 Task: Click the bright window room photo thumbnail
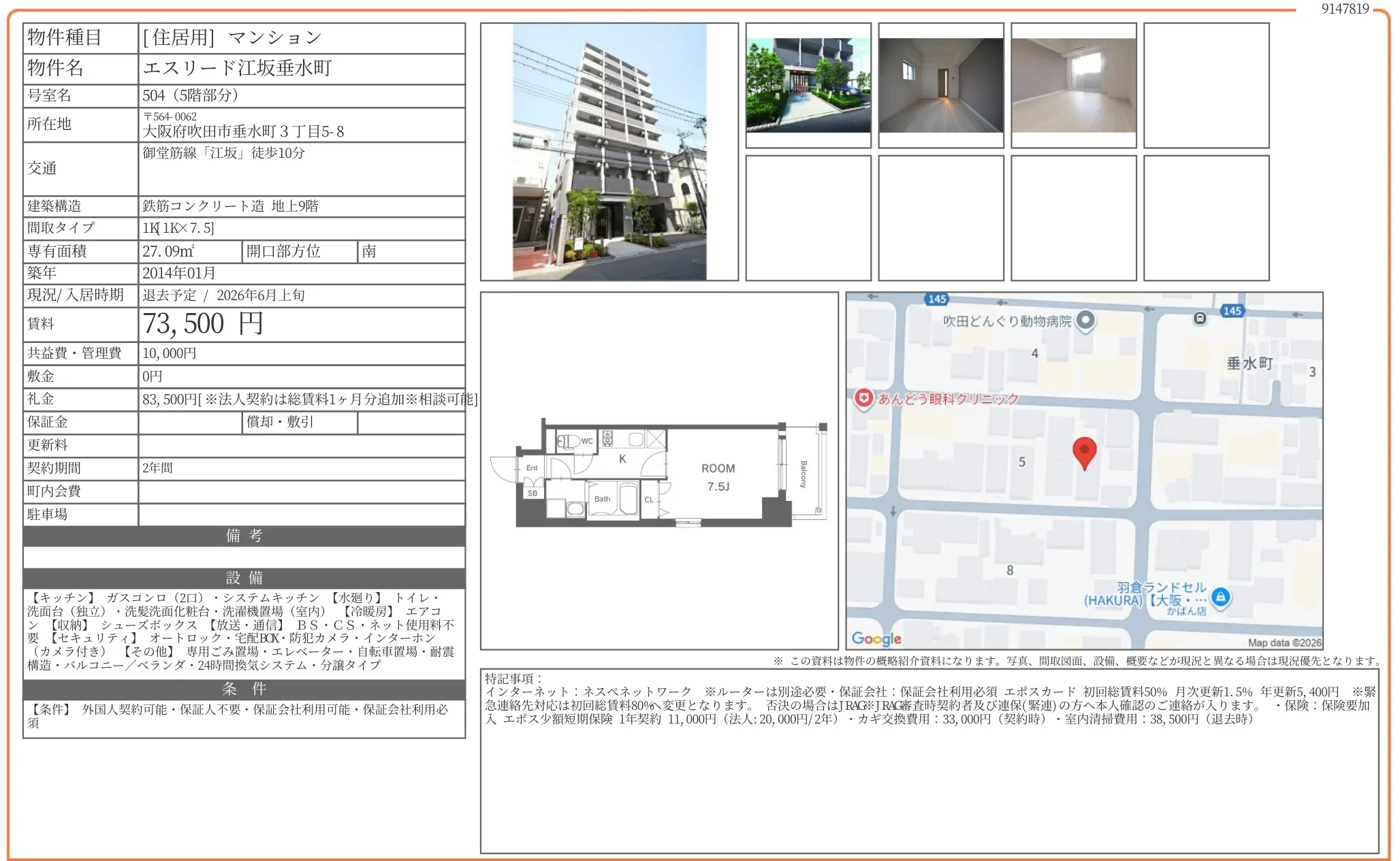(1074, 84)
